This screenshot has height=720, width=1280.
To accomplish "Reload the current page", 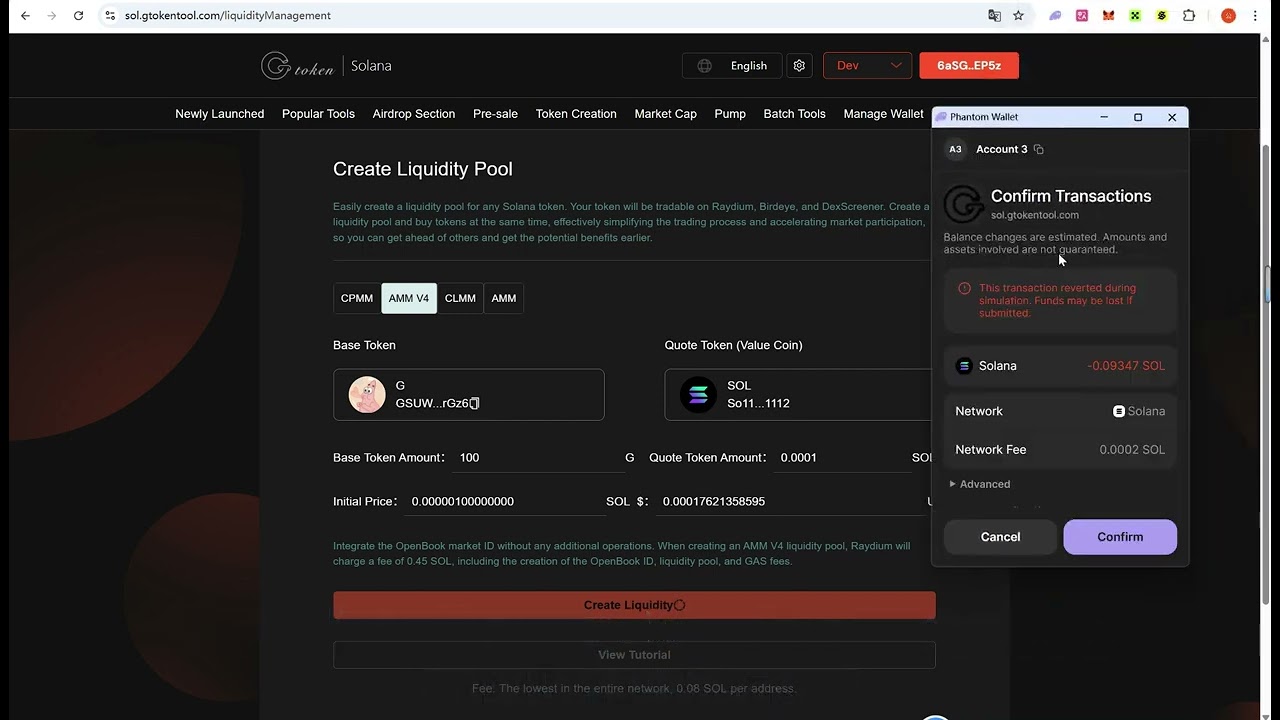I will [78, 15].
